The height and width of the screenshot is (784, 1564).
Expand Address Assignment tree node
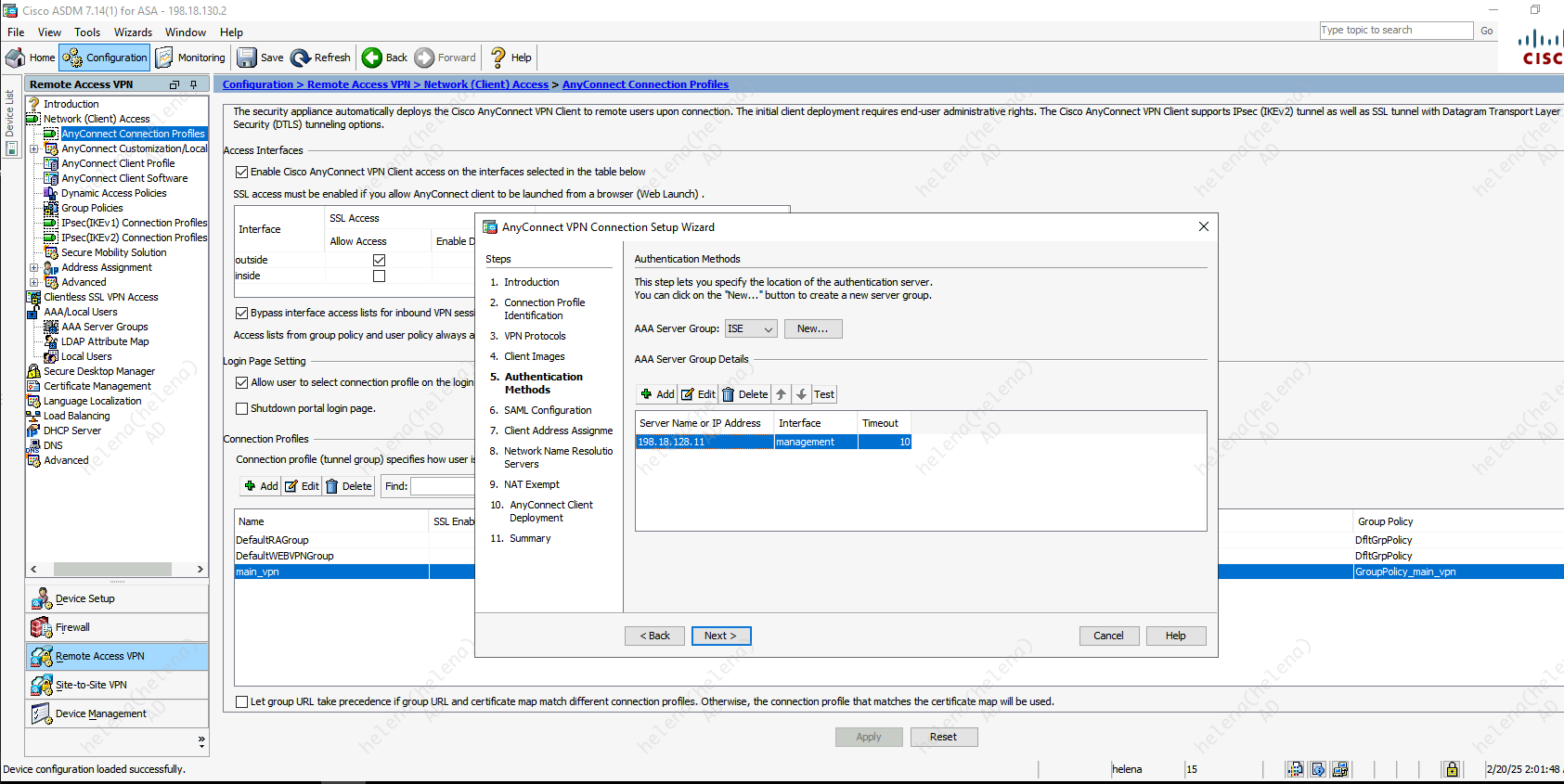(34, 267)
